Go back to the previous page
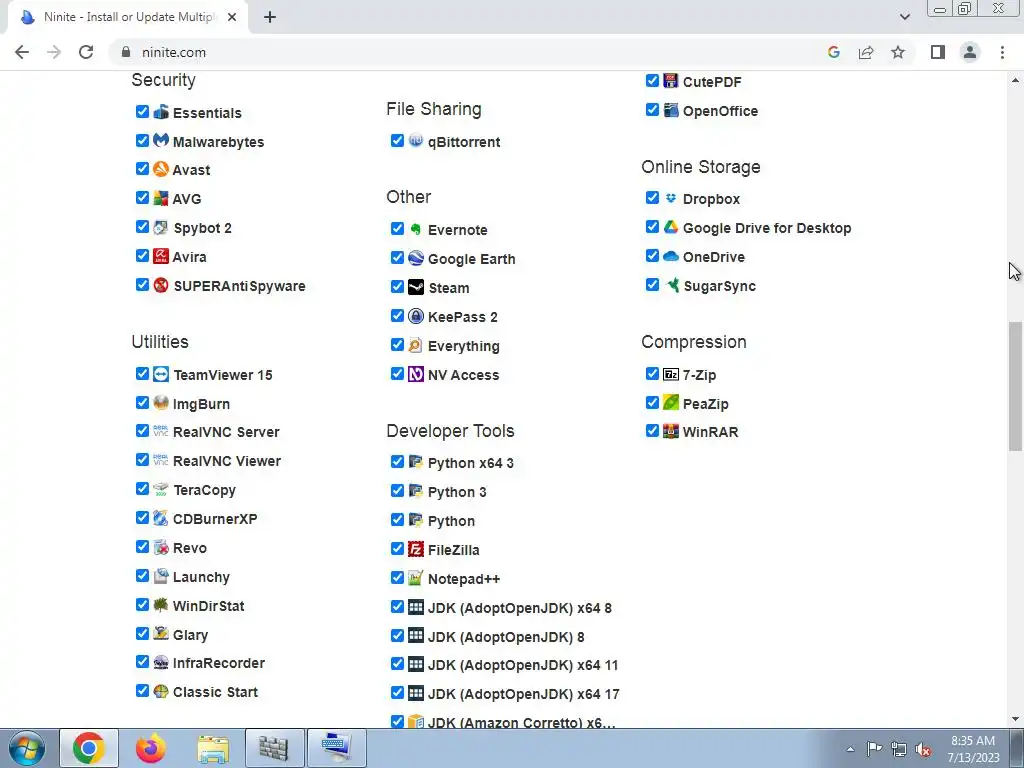The image size is (1024, 768). click(22, 52)
